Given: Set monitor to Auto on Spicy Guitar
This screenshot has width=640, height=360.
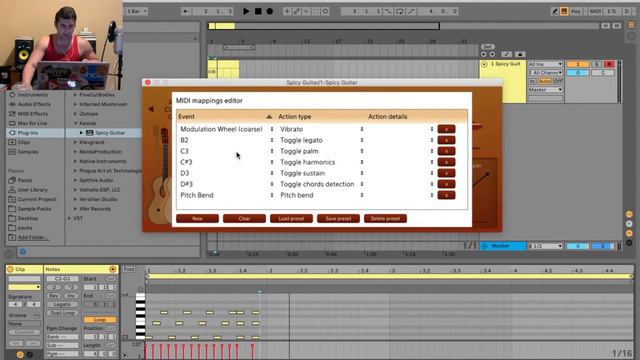Looking at the screenshot, I should point(545,81).
